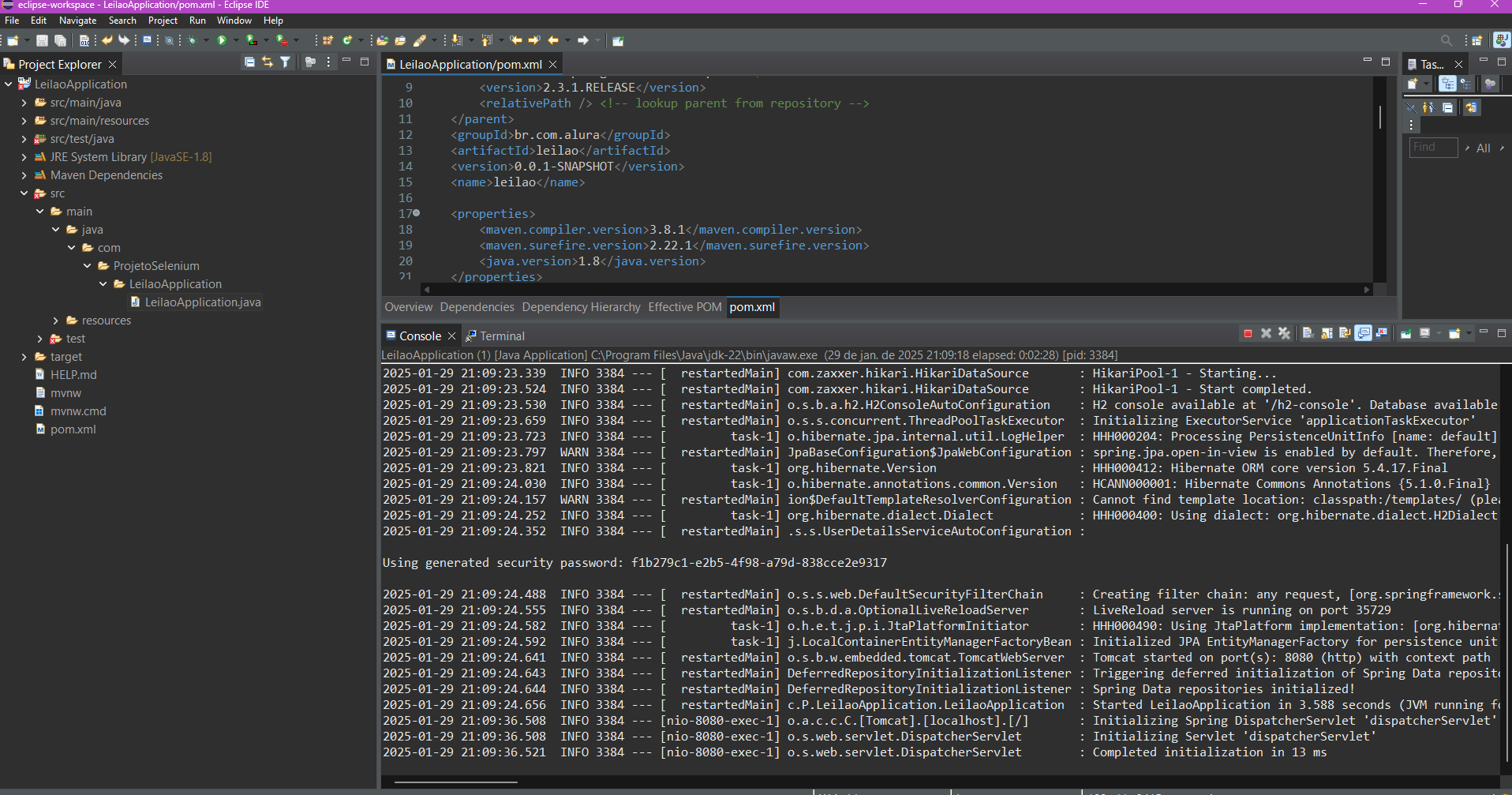Click the All link in Task List
The height and width of the screenshot is (795, 1512).
[1483, 148]
